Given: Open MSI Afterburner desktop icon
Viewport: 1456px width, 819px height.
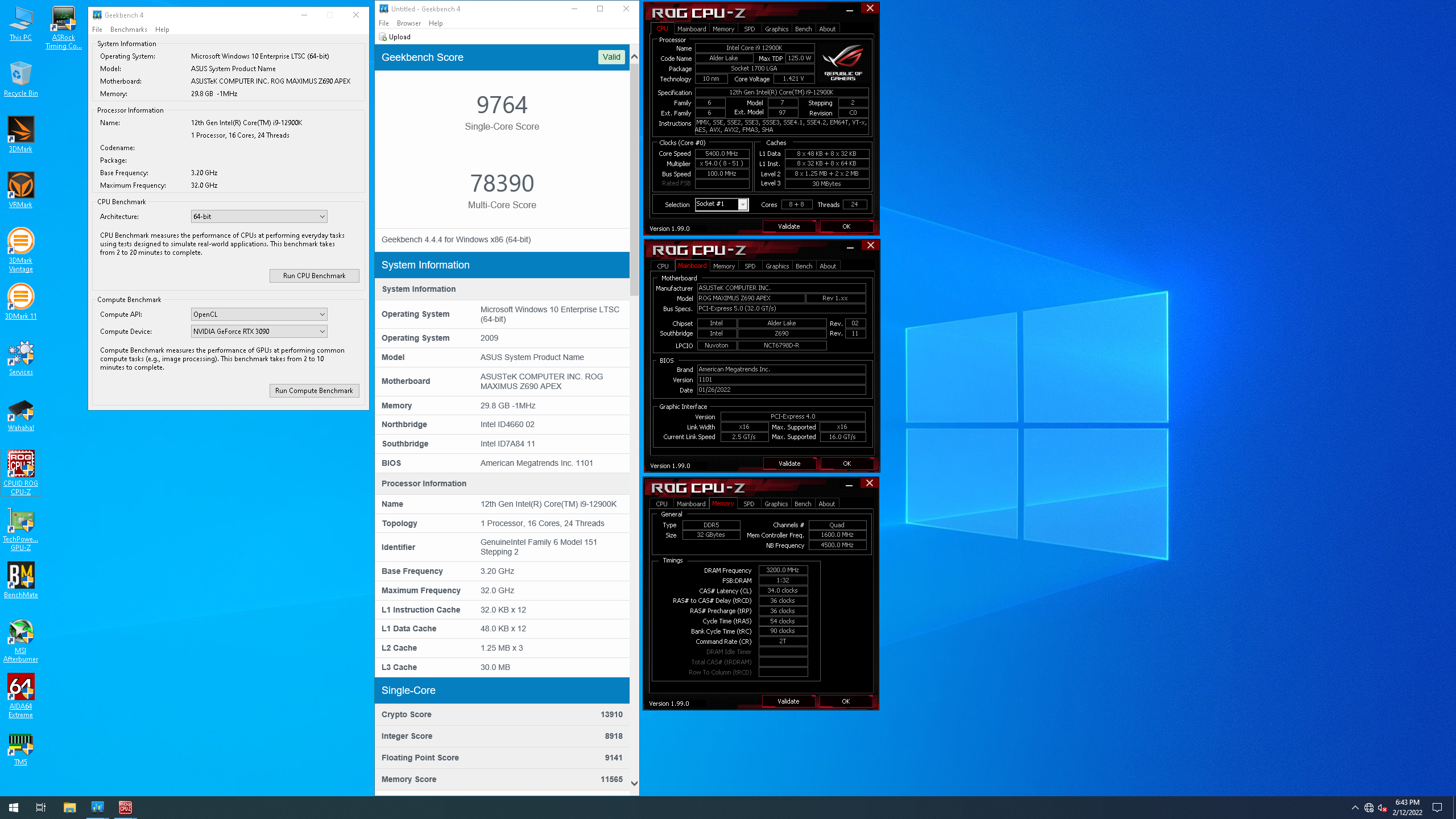Looking at the screenshot, I should pos(20,640).
